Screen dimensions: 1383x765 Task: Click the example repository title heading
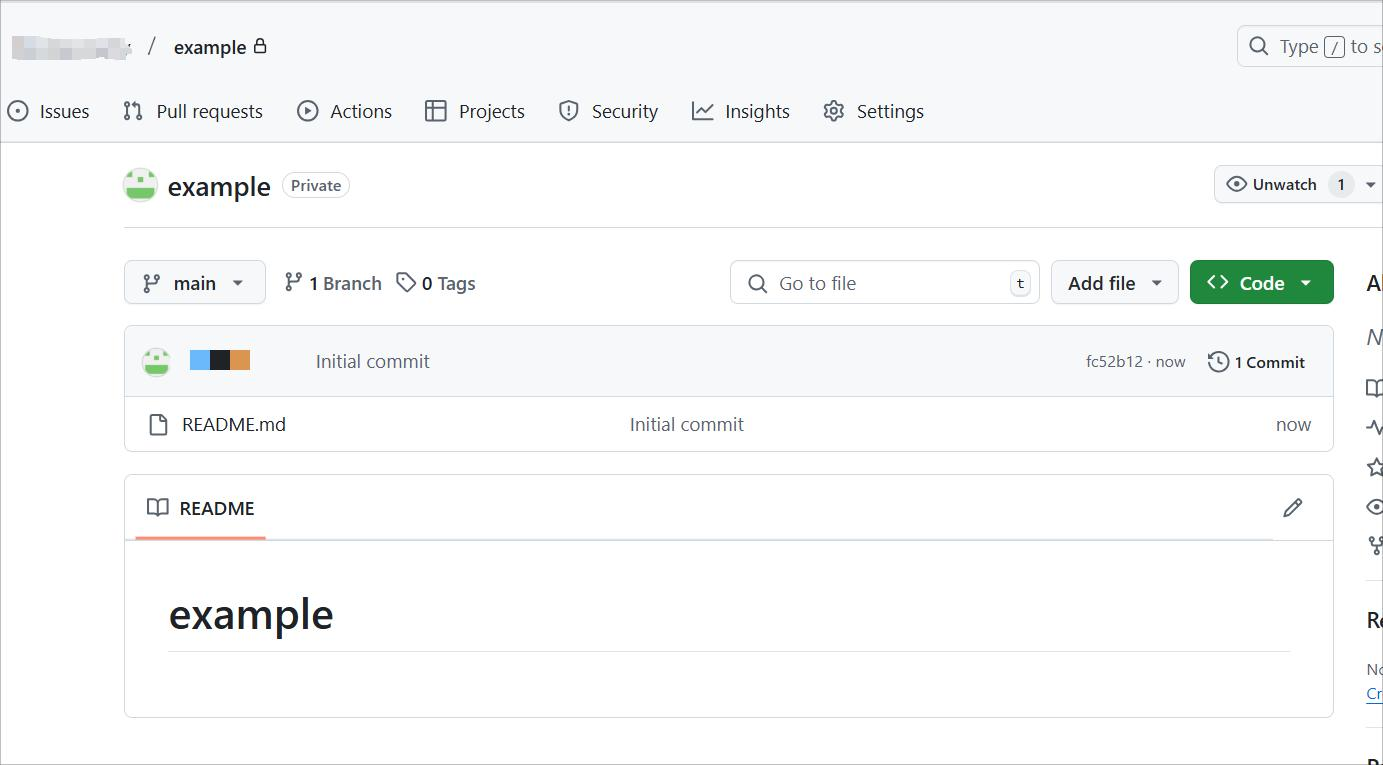(219, 187)
